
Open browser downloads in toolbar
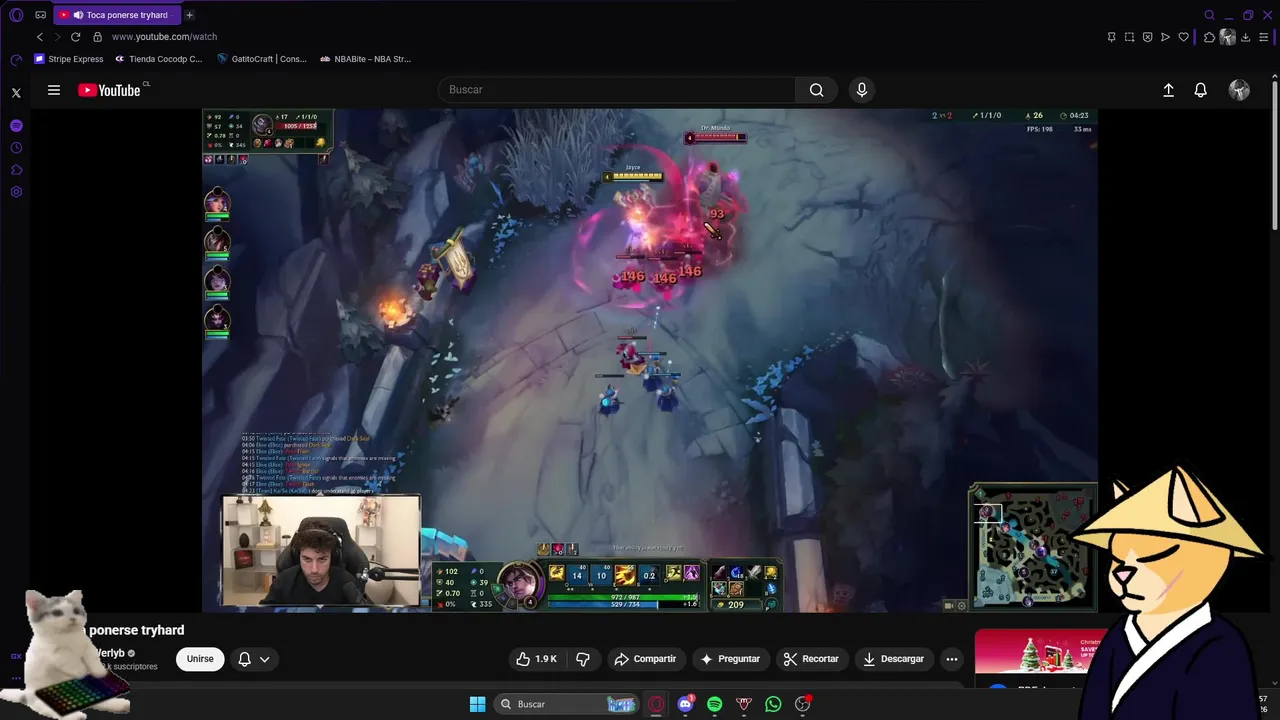[x=1246, y=37]
